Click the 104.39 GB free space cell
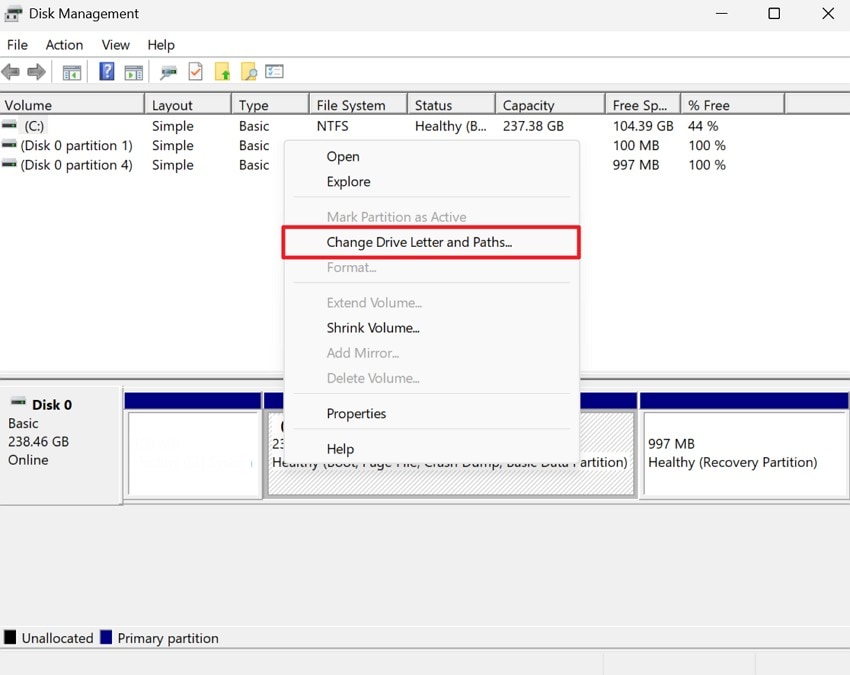Image resolution: width=850 pixels, height=675 pixels. pos(643,126)
